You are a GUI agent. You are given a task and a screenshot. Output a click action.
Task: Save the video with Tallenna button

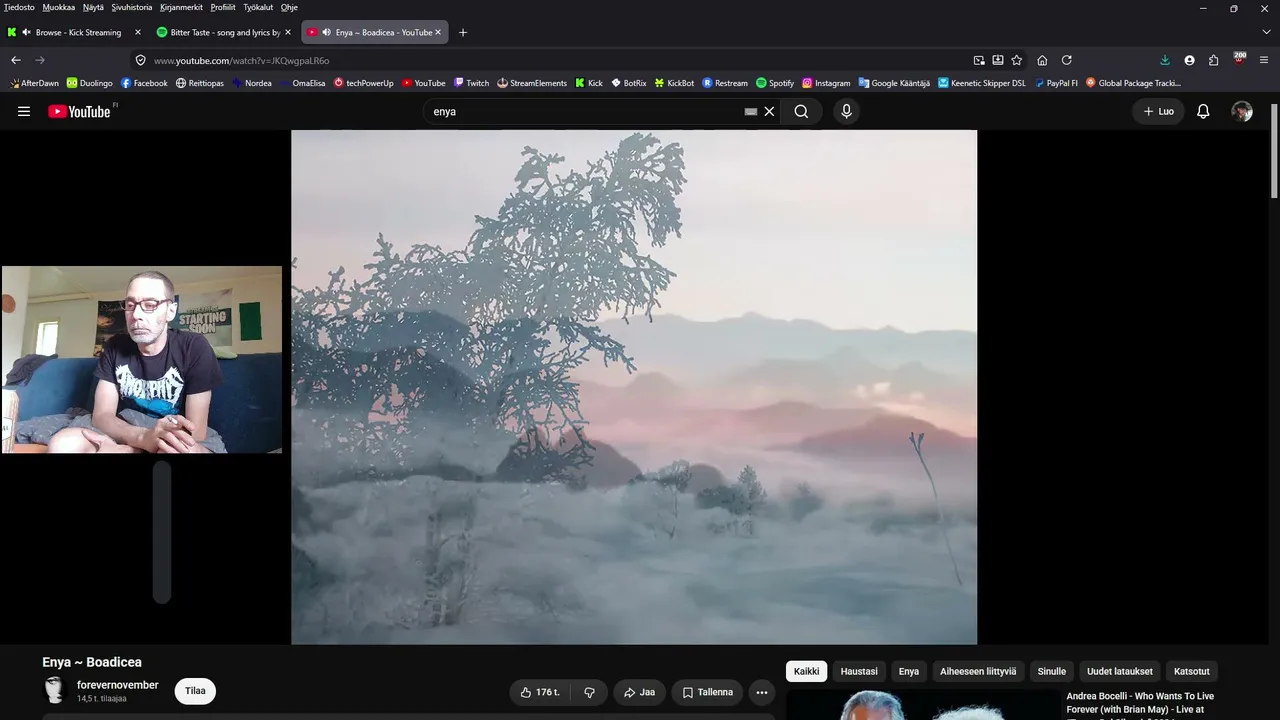[x=707, y=692]
